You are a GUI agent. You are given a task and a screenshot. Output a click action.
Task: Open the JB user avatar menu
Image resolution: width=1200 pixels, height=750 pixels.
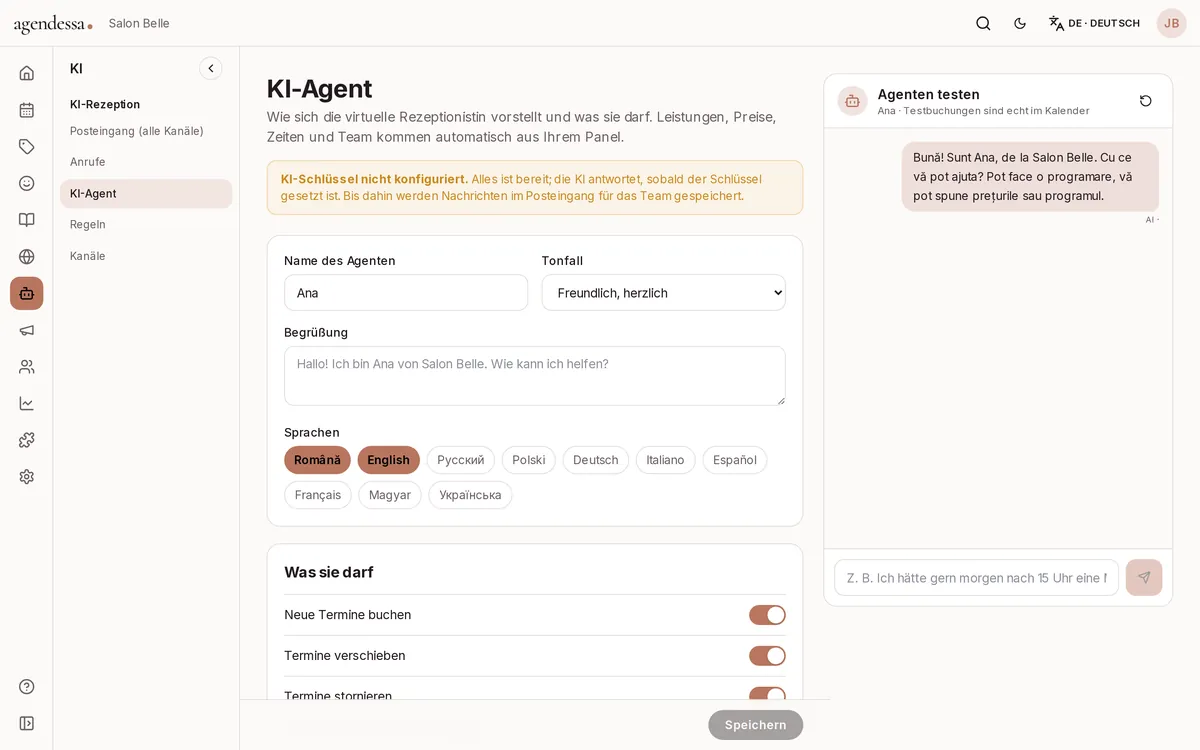[1172, 23]
